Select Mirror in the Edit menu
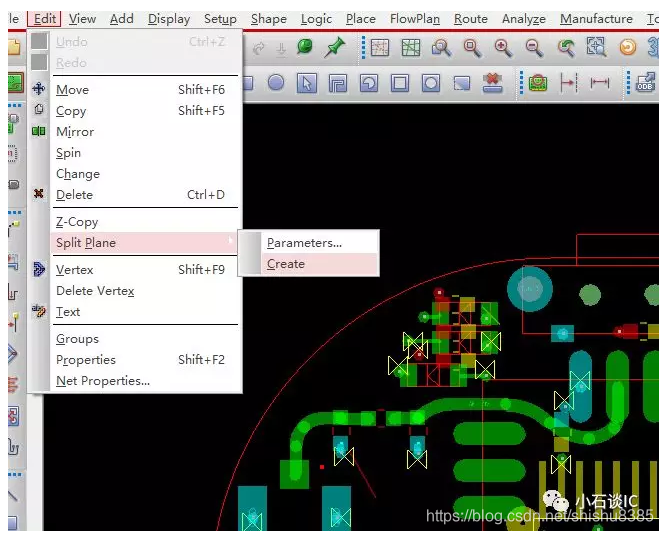Viewport: 664px width, 535px height. coord(75,132)
